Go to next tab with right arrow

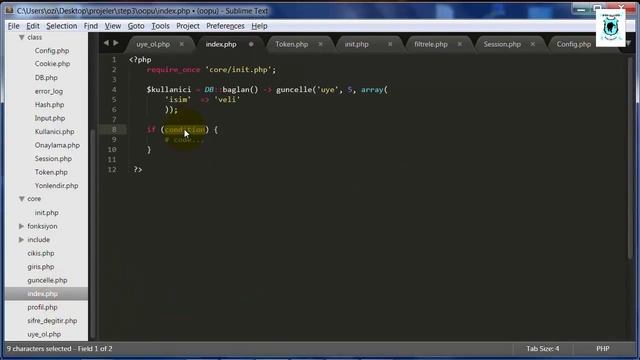[x=116, y=43]
